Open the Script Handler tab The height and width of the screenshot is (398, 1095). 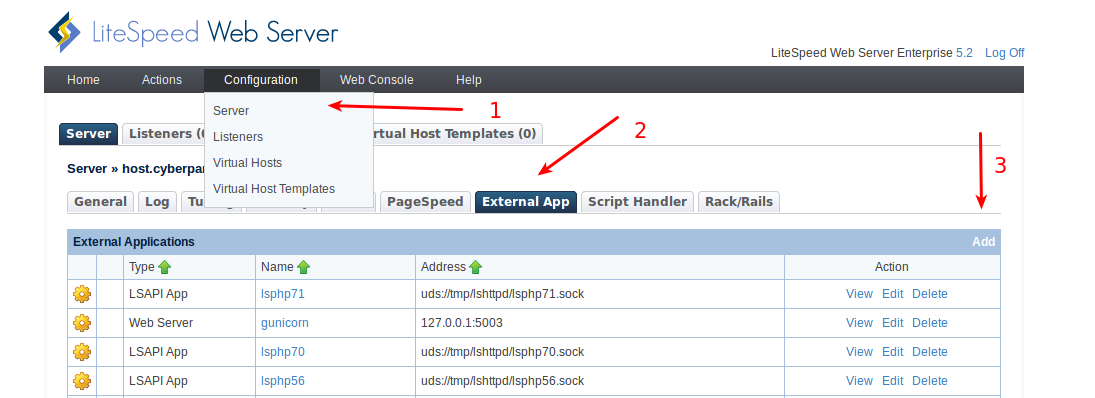[x=637, y=202]
